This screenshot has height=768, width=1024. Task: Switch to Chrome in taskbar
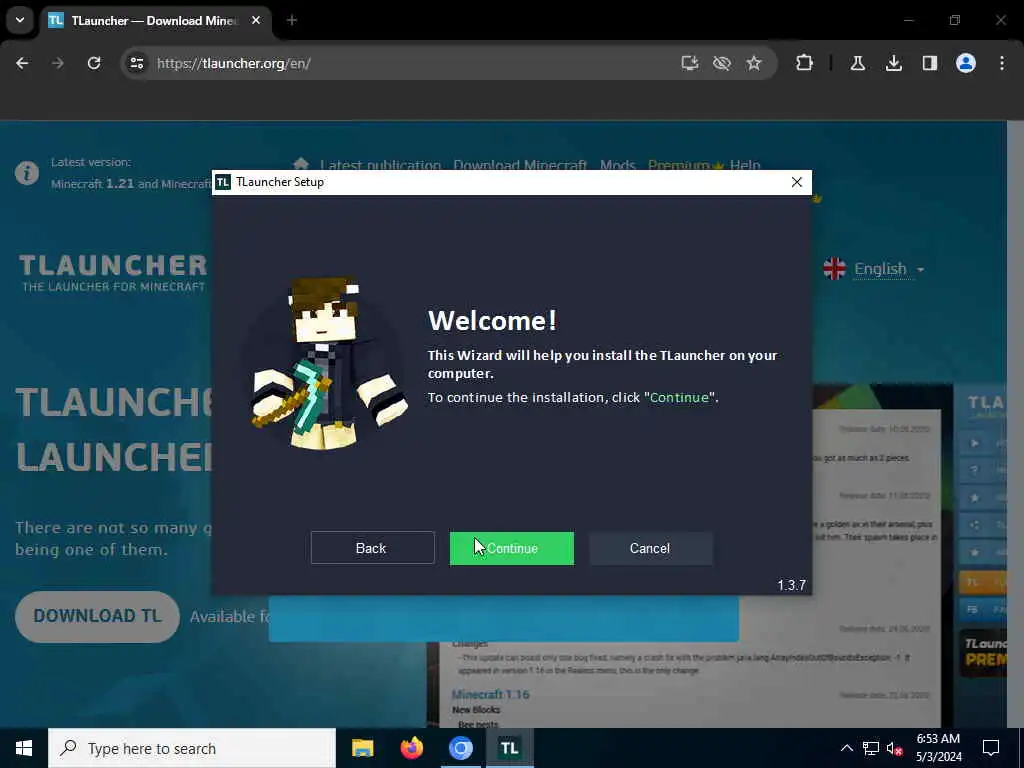[460, 748]
